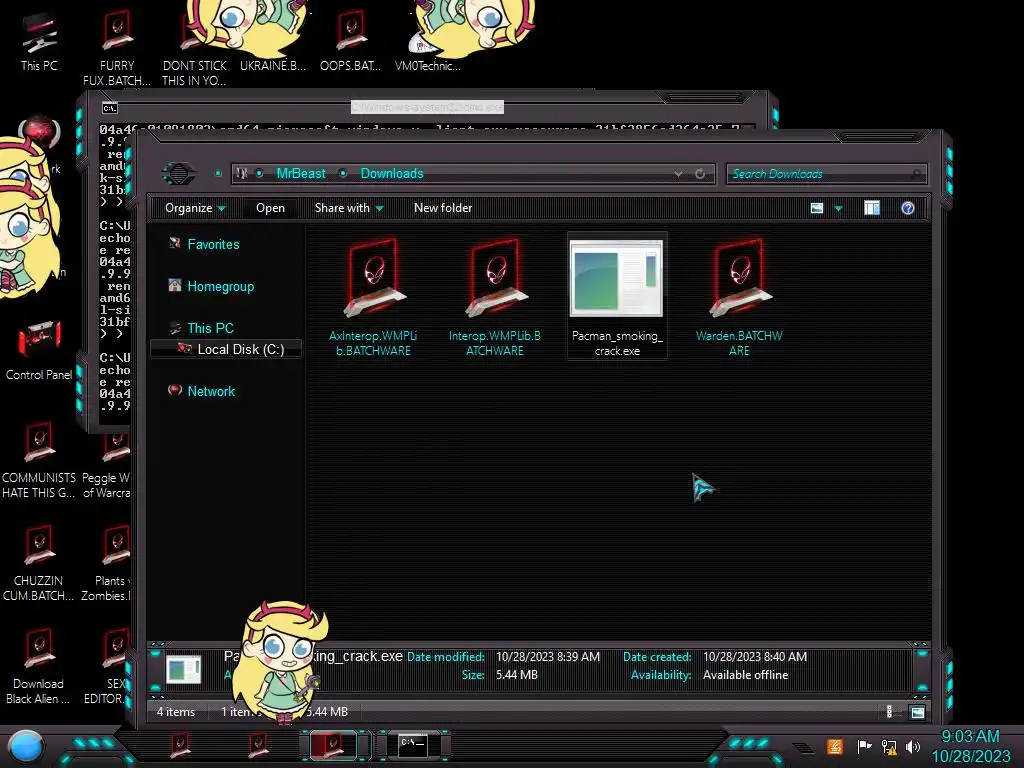
Task: Open network tray icon
Action: 889,746
